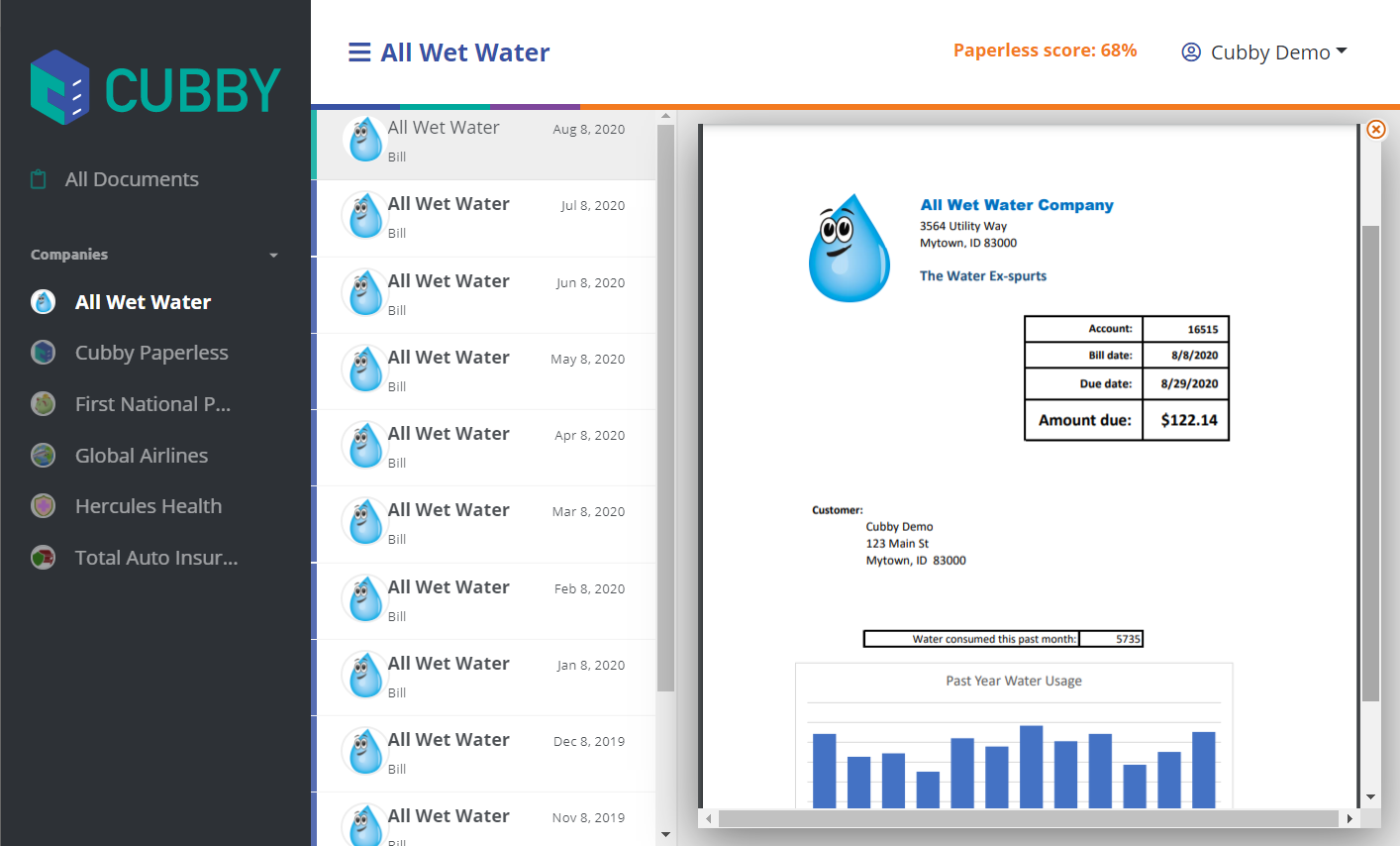Click the account number 16515
Image resolution: width=1400 pixels, height=846 pixels.
[1203, 329]
